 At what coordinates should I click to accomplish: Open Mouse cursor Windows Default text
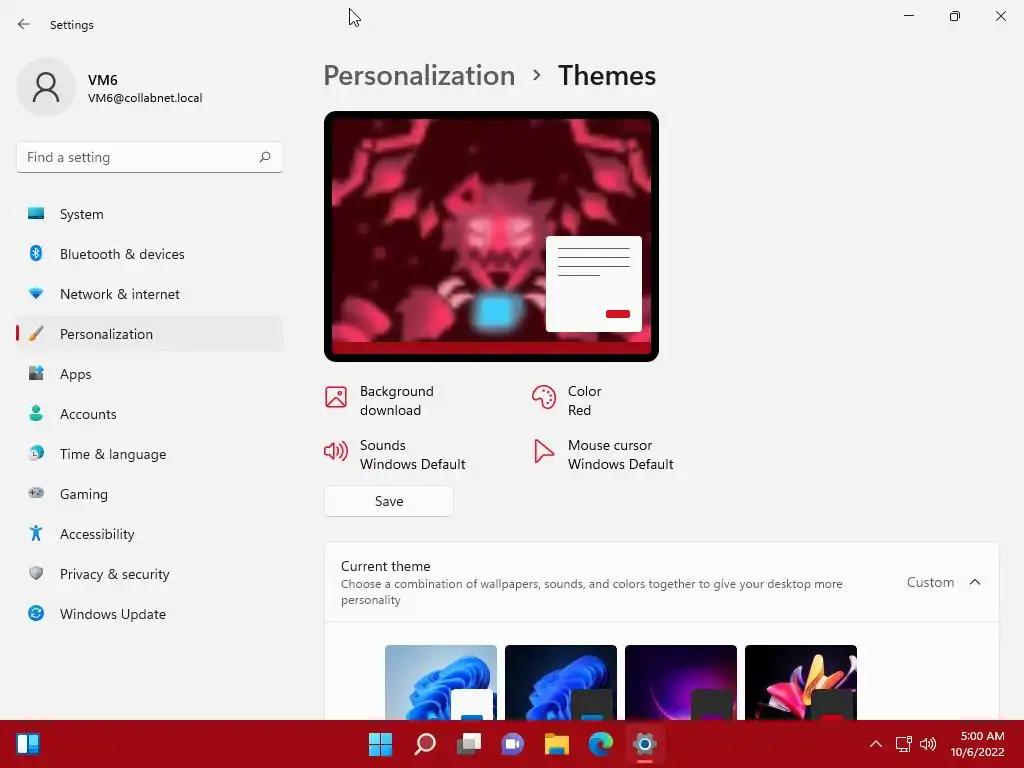pos(620,455)
